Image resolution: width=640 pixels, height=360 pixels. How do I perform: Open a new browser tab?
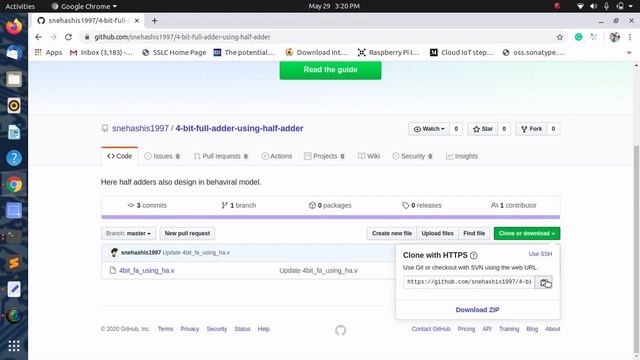[154, 20]
